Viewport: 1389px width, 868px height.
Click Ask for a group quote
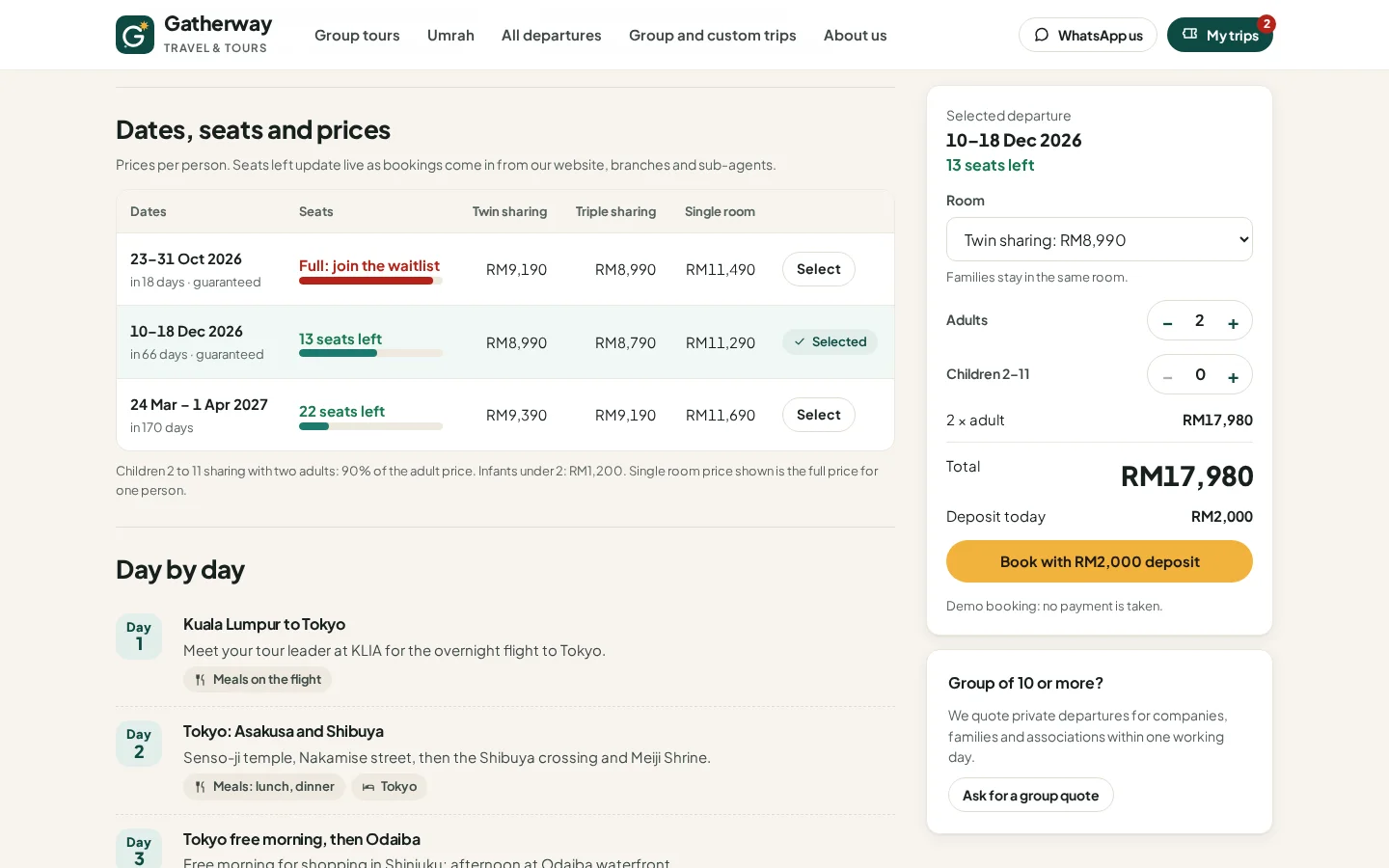coord(1030,795)
